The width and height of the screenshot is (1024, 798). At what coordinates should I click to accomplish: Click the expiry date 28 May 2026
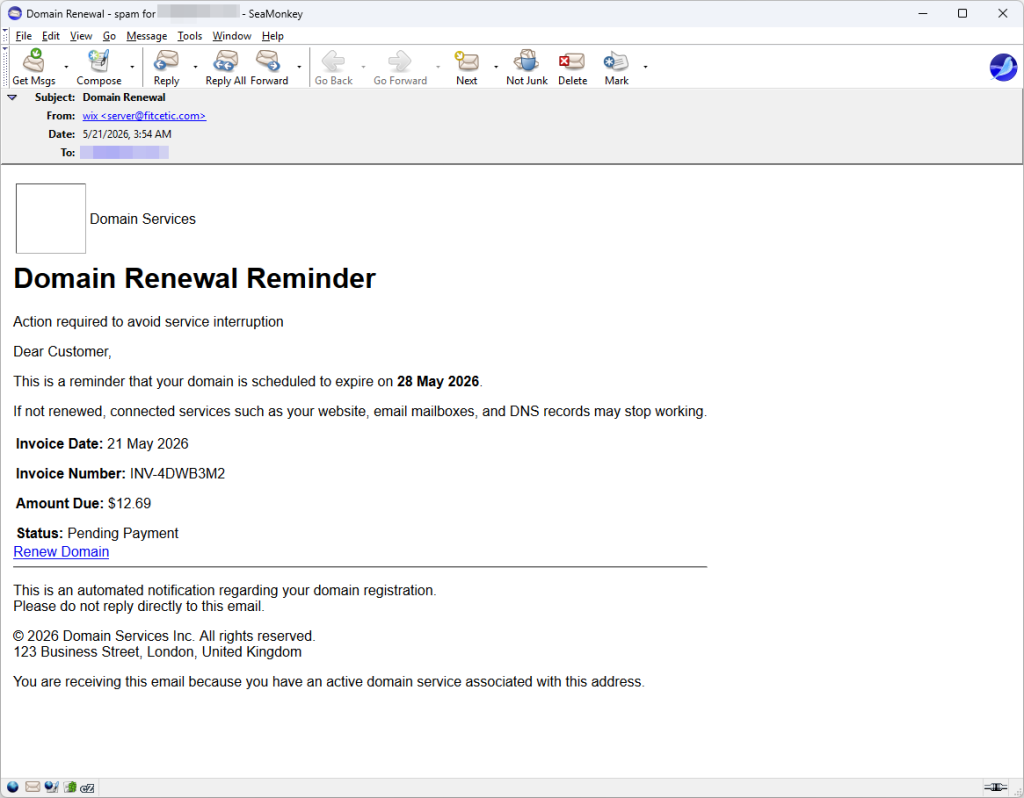(438, 381)
